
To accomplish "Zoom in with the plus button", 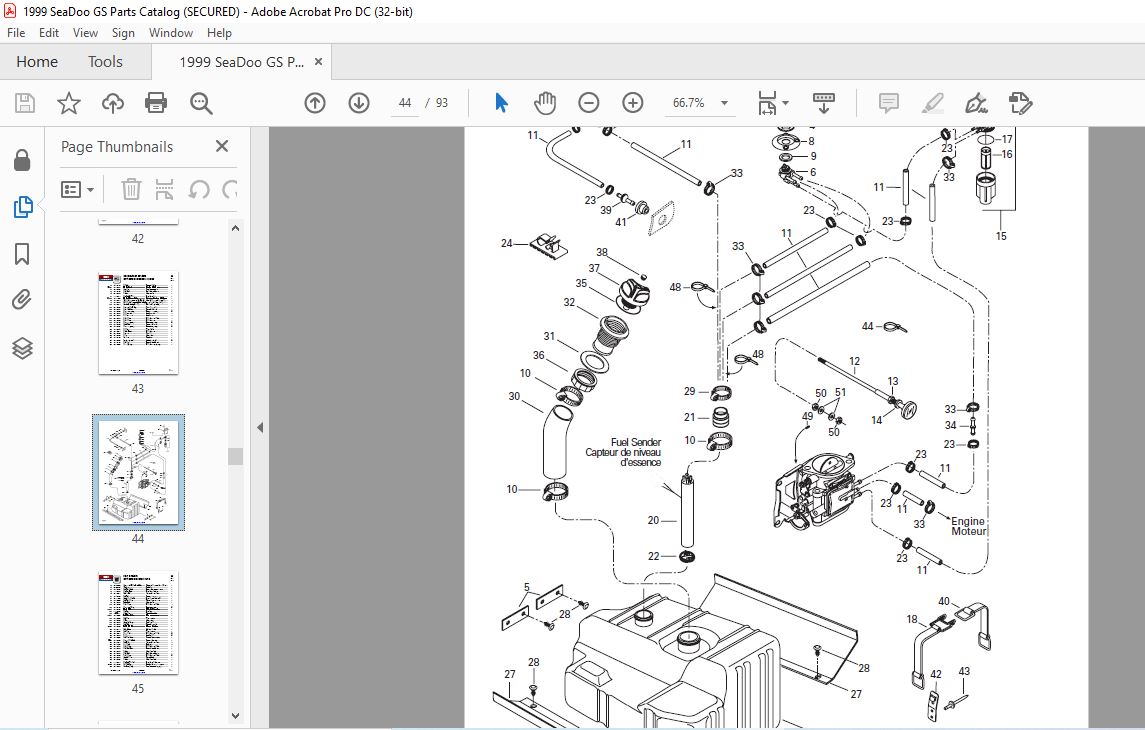I will click(x=632, y=103).
